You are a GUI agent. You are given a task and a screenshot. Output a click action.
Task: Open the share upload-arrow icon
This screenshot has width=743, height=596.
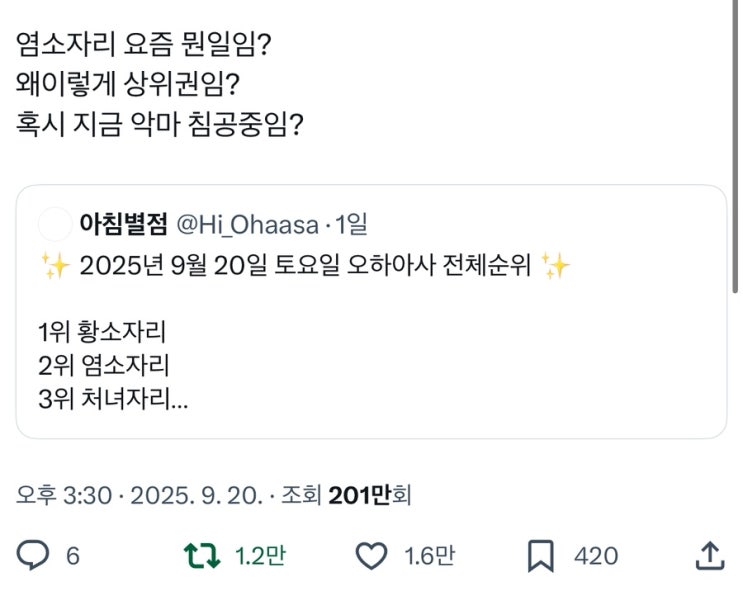click(708, 555)
